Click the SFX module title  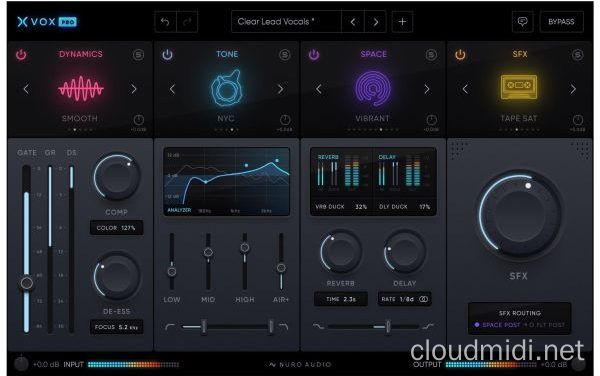pos(520,54)
